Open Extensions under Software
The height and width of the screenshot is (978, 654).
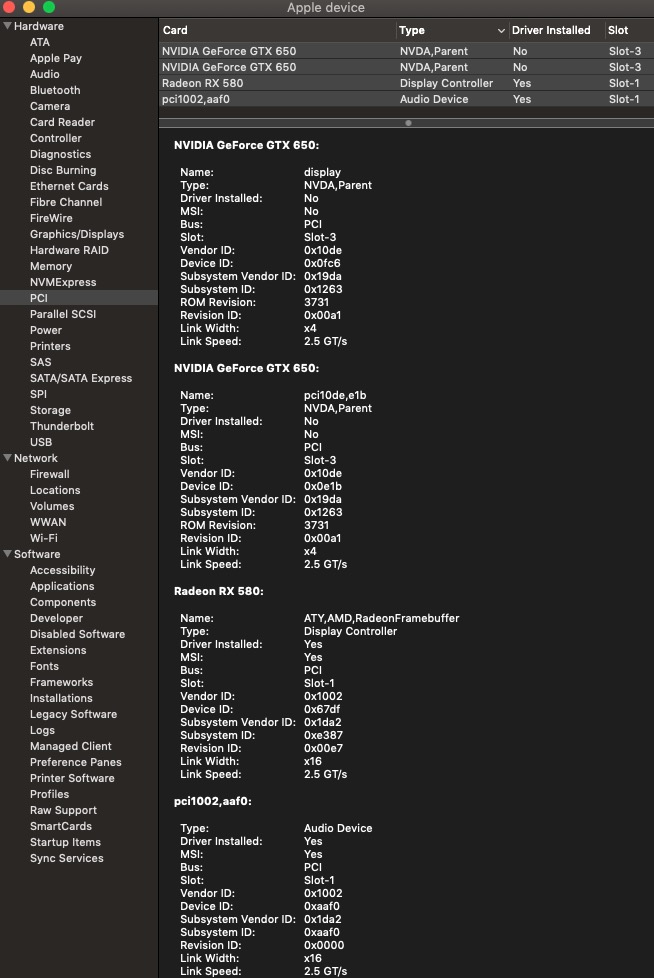[x=58, y=650]
